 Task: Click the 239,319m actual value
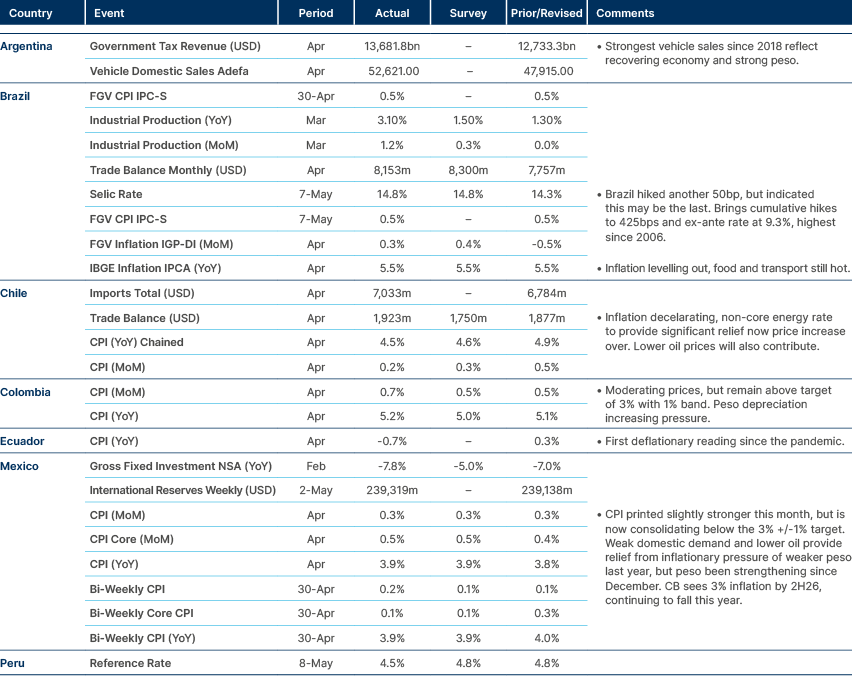(392, 491)
